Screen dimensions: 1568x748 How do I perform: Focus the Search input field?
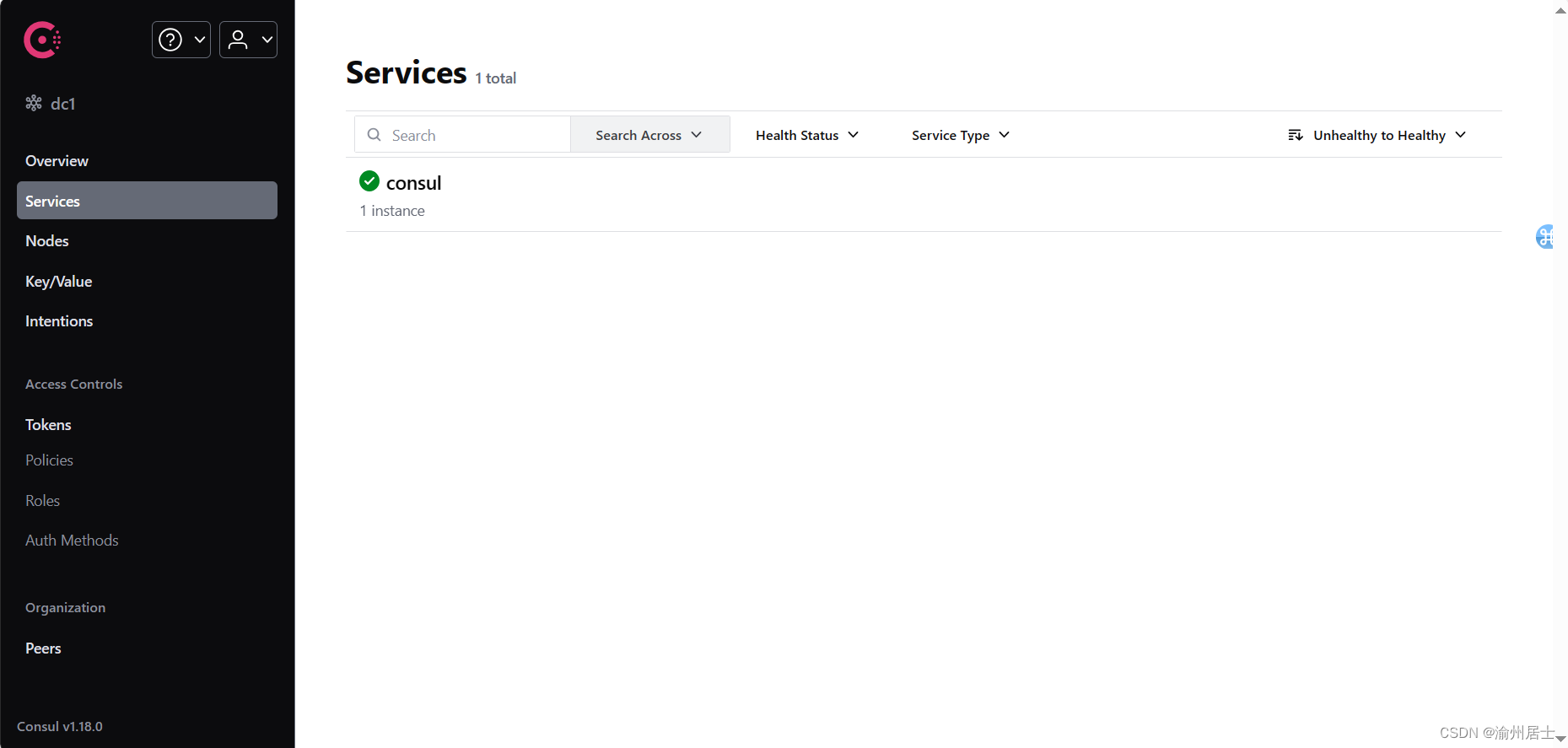tap(462, 135)
